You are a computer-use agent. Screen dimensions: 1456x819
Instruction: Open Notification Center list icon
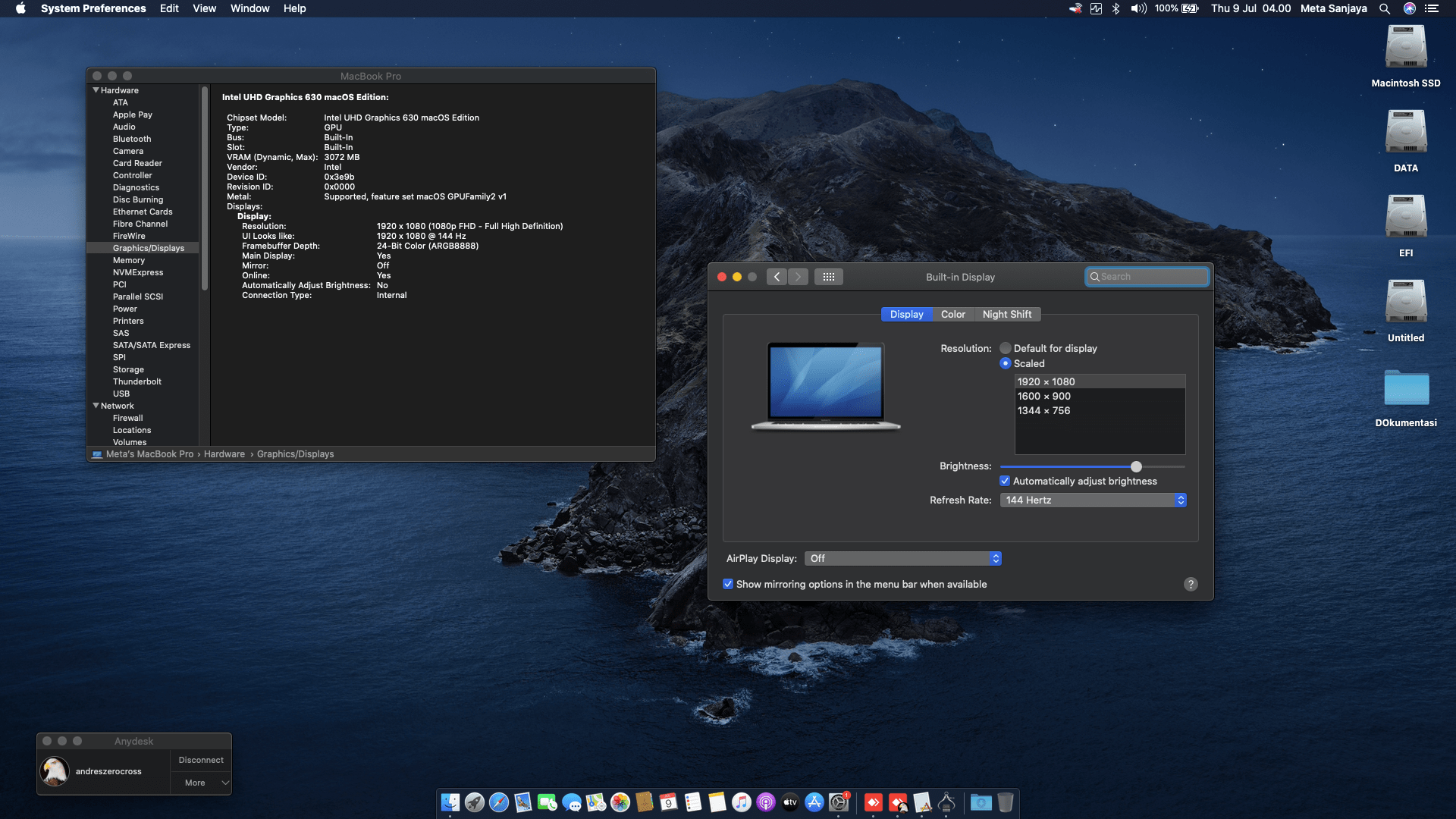pos(1432,8)
